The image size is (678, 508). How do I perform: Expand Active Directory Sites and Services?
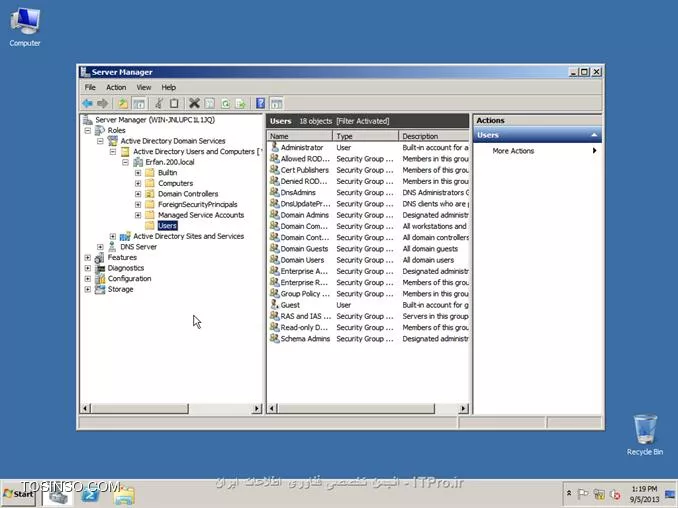[x=113, y=236]
